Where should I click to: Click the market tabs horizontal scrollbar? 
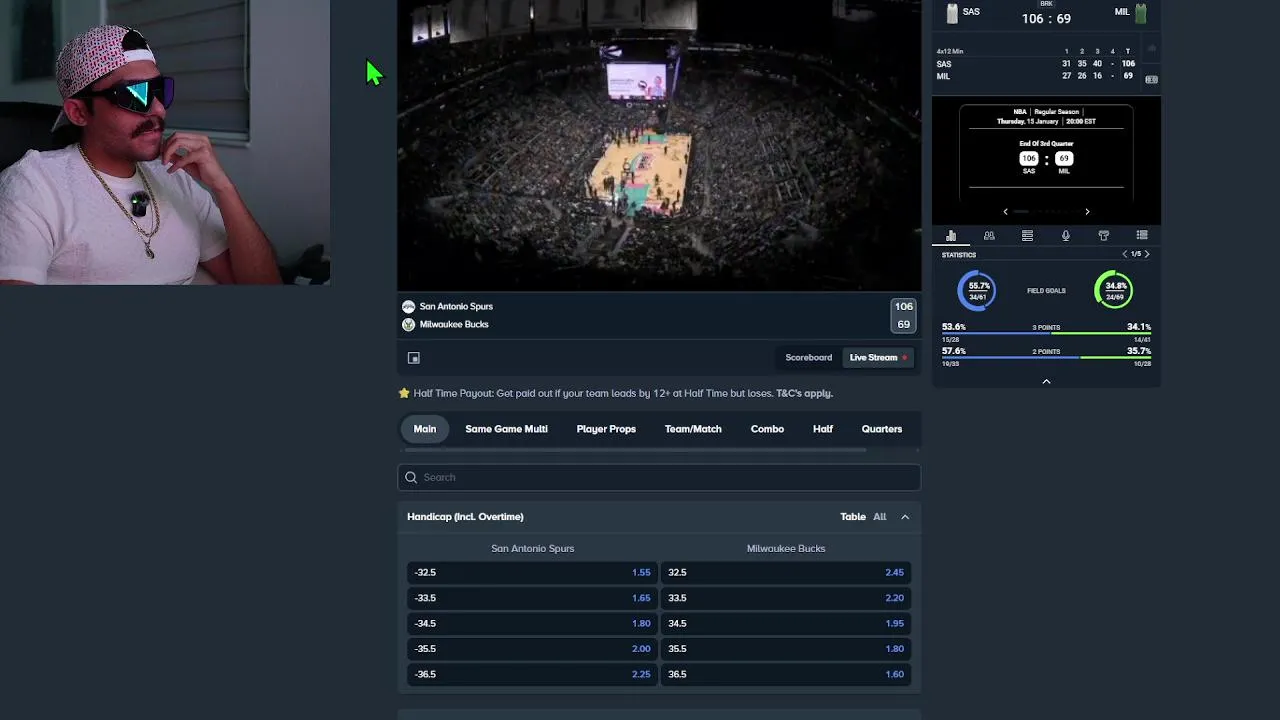(635, 450)
